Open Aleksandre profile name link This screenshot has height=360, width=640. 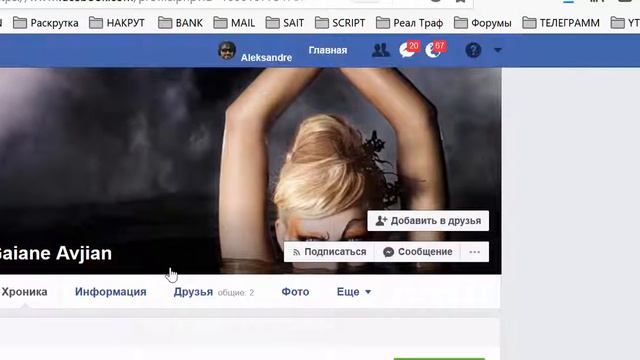point(266,58)
